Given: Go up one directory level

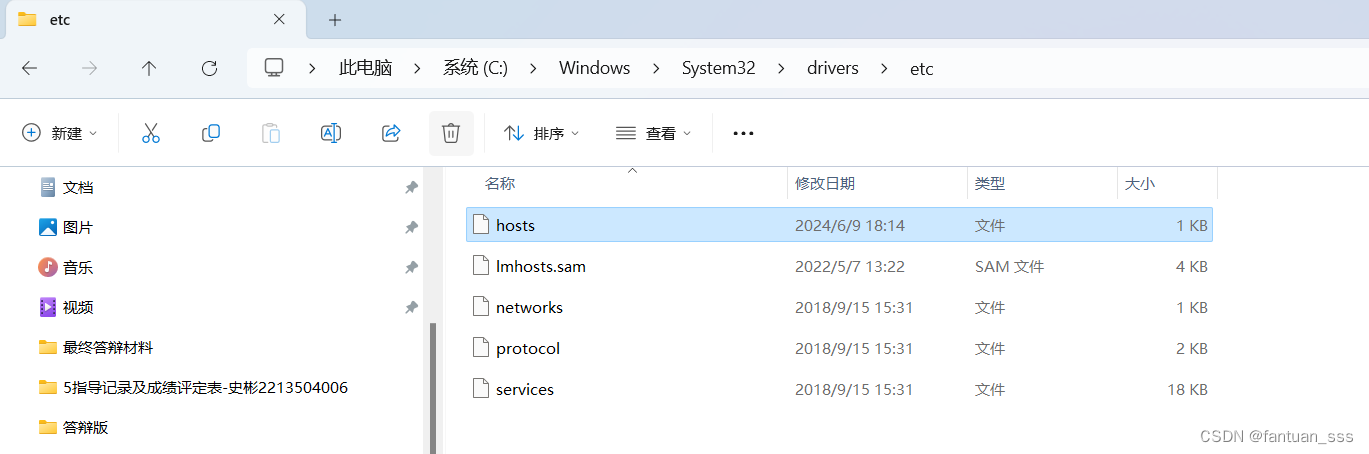Looking at the screenshot, I should 149,68.
